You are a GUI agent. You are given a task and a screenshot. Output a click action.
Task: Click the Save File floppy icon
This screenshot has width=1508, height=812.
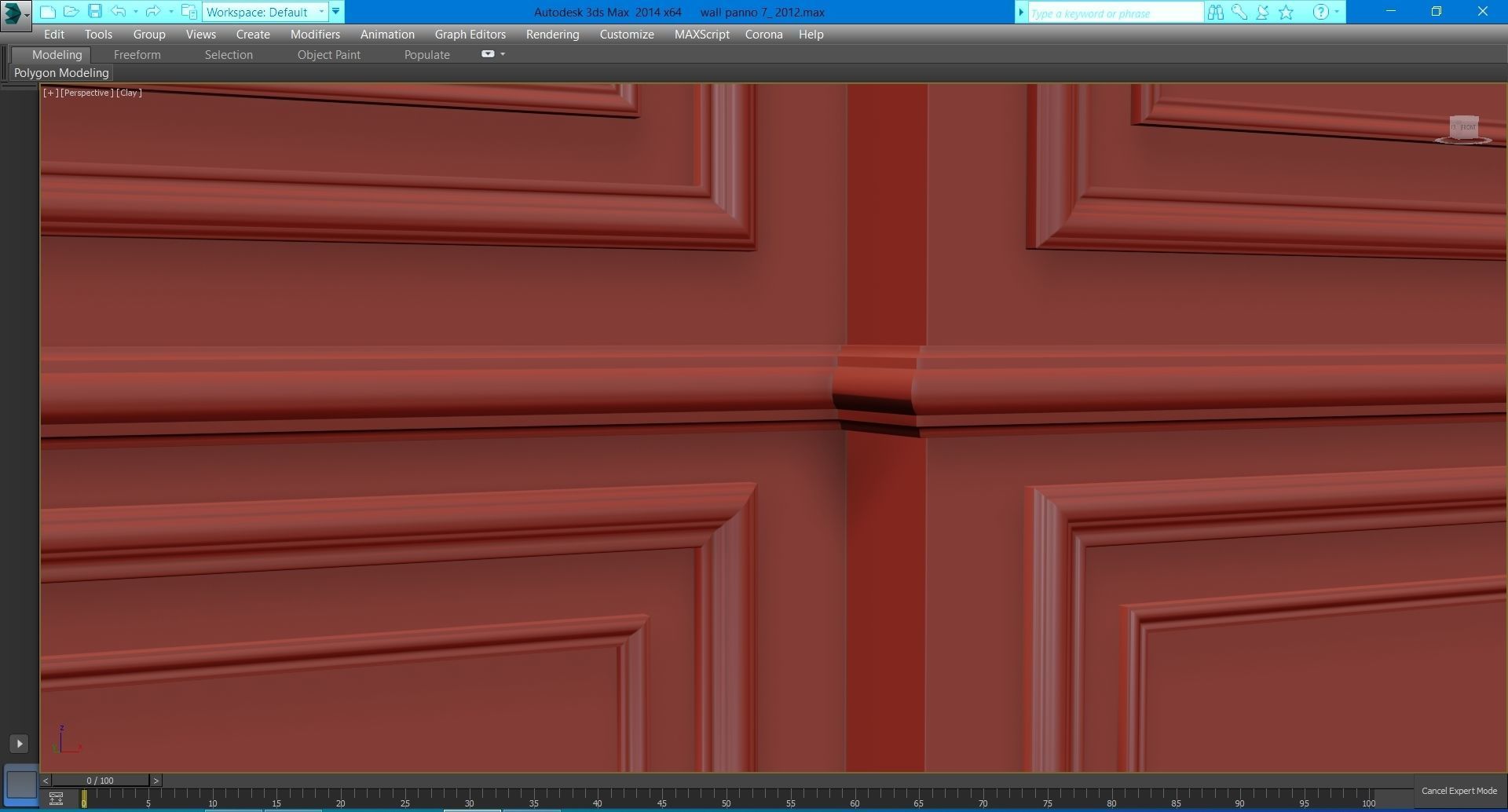[x=95, y=12]
